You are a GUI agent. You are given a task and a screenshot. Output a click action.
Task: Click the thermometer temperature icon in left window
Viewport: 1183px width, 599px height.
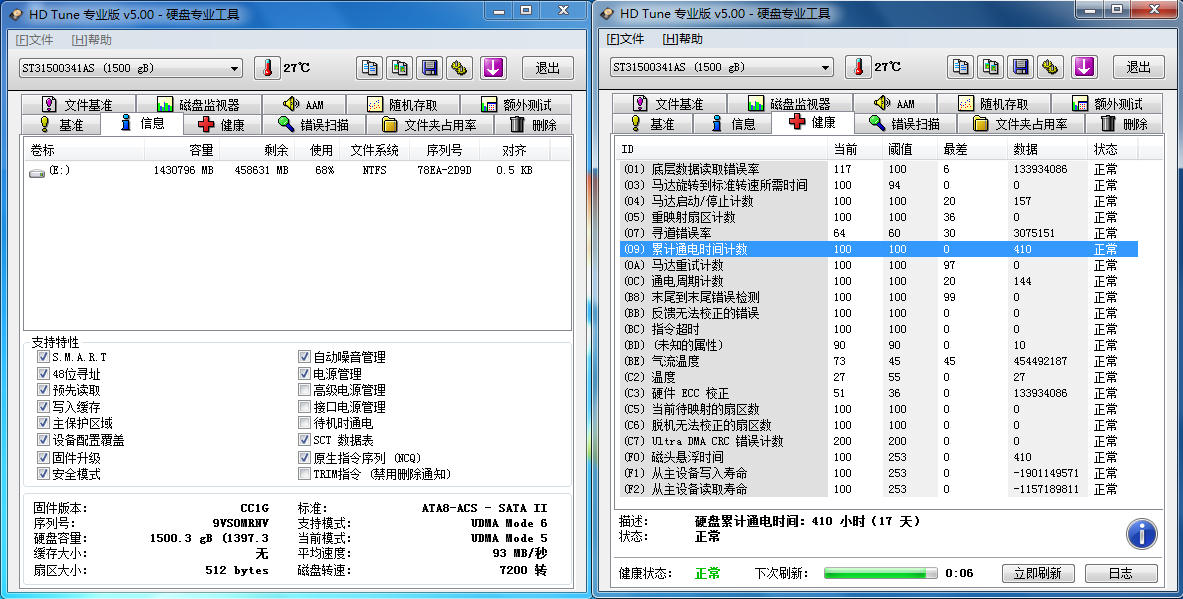pos(267,68)
